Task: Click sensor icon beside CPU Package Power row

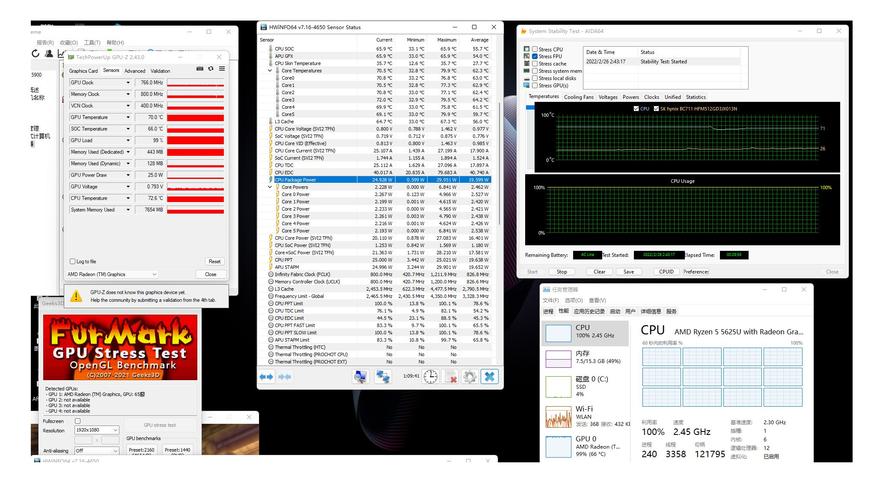Action: [x=271, y=180]
